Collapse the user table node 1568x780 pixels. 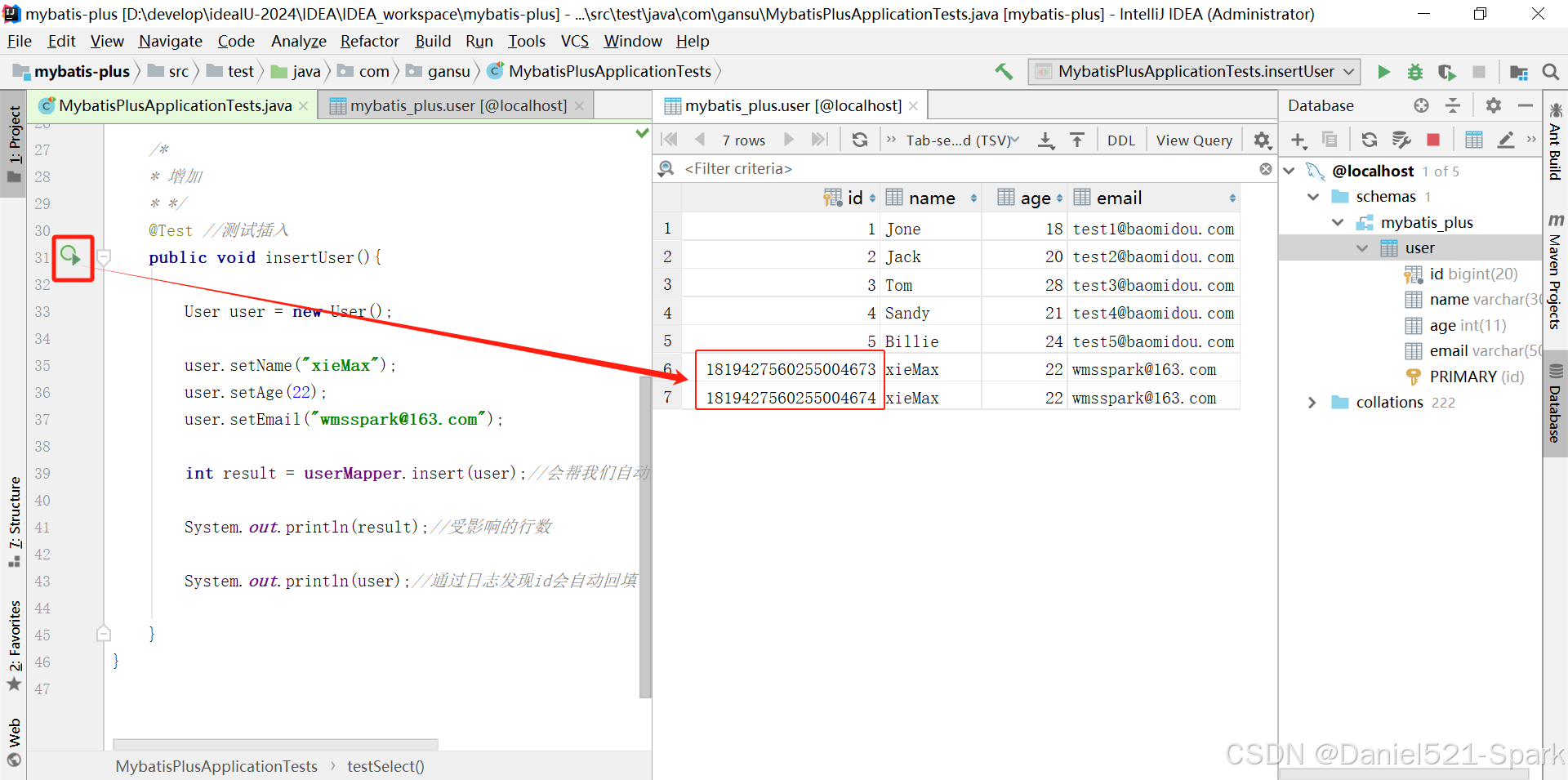pyautogui.click(x=1362, y=248)
